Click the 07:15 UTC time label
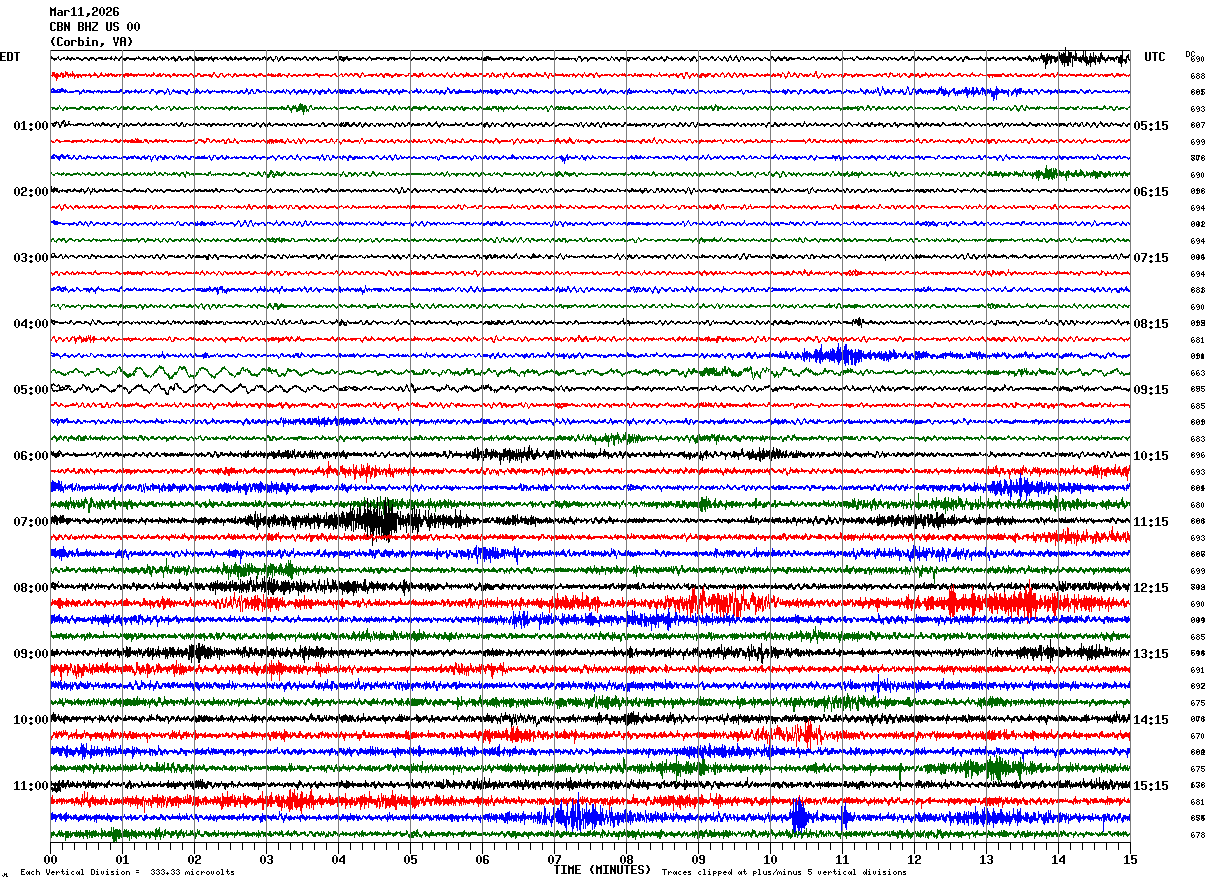Screen dimensions: 1210x886 (1151, 258)
